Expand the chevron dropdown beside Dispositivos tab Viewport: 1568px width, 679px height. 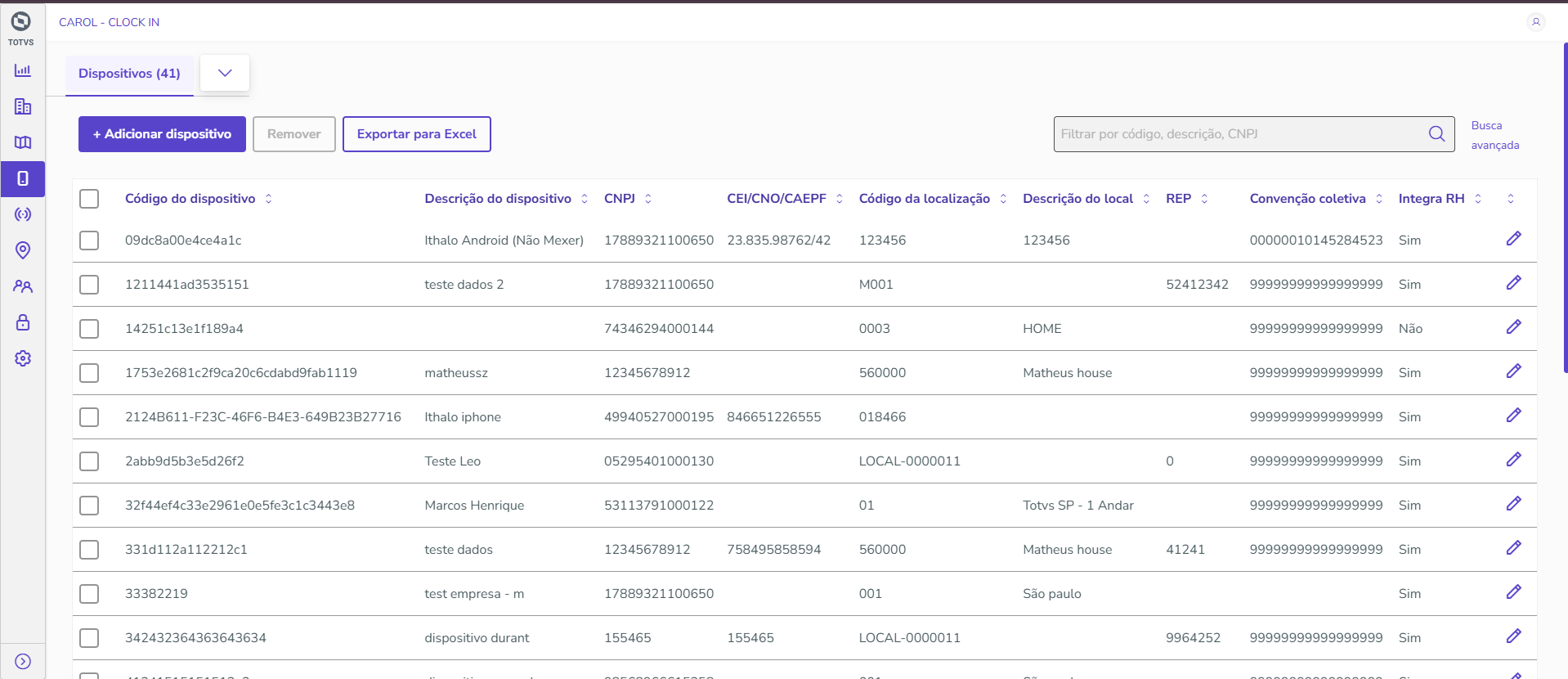click(x=225, y=74)
